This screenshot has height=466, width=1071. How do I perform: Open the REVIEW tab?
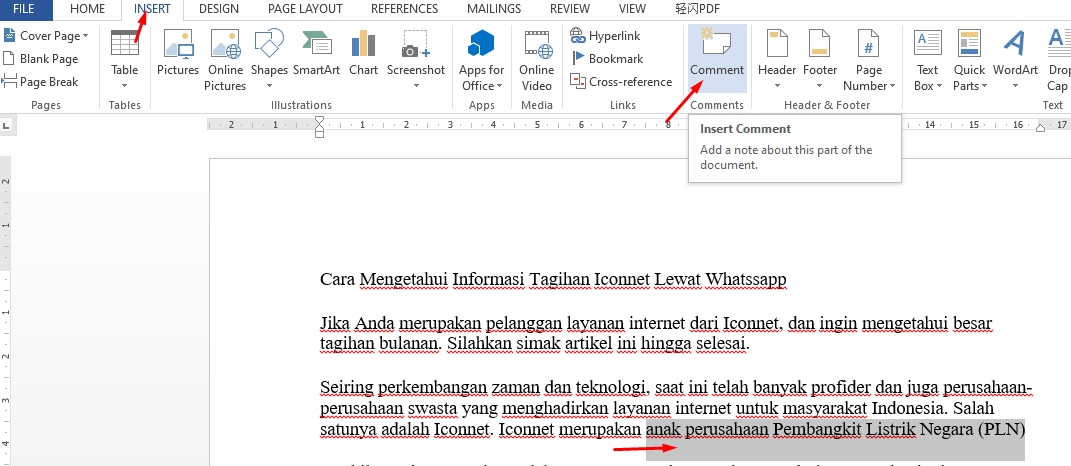tap(570, 10)
